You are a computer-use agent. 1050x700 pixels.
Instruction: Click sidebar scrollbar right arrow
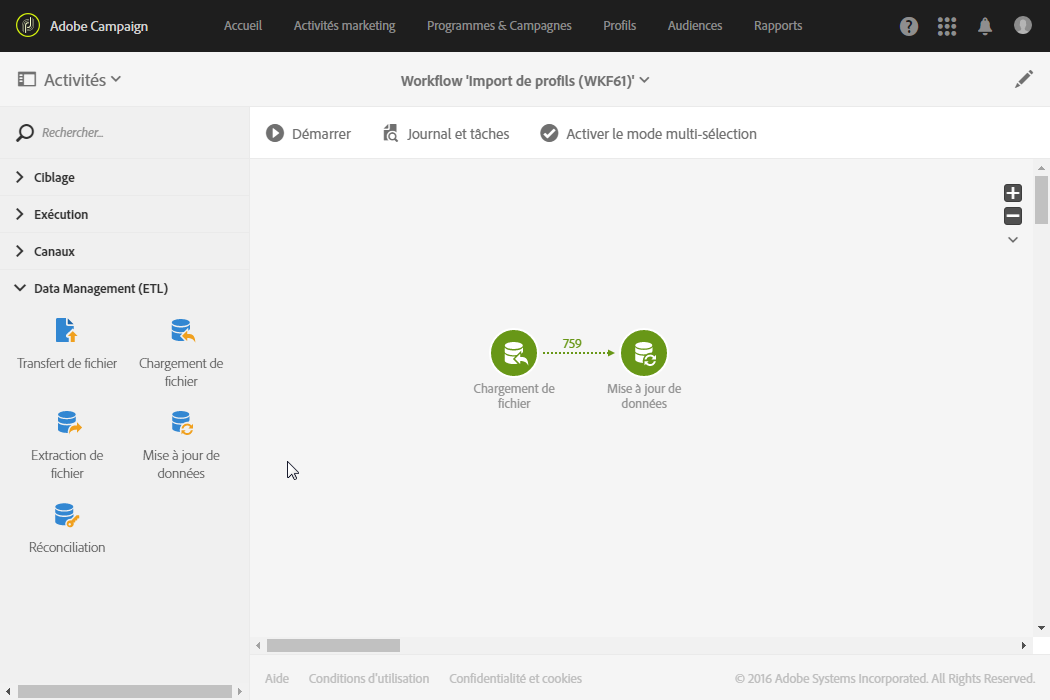(x=240, y=691)
